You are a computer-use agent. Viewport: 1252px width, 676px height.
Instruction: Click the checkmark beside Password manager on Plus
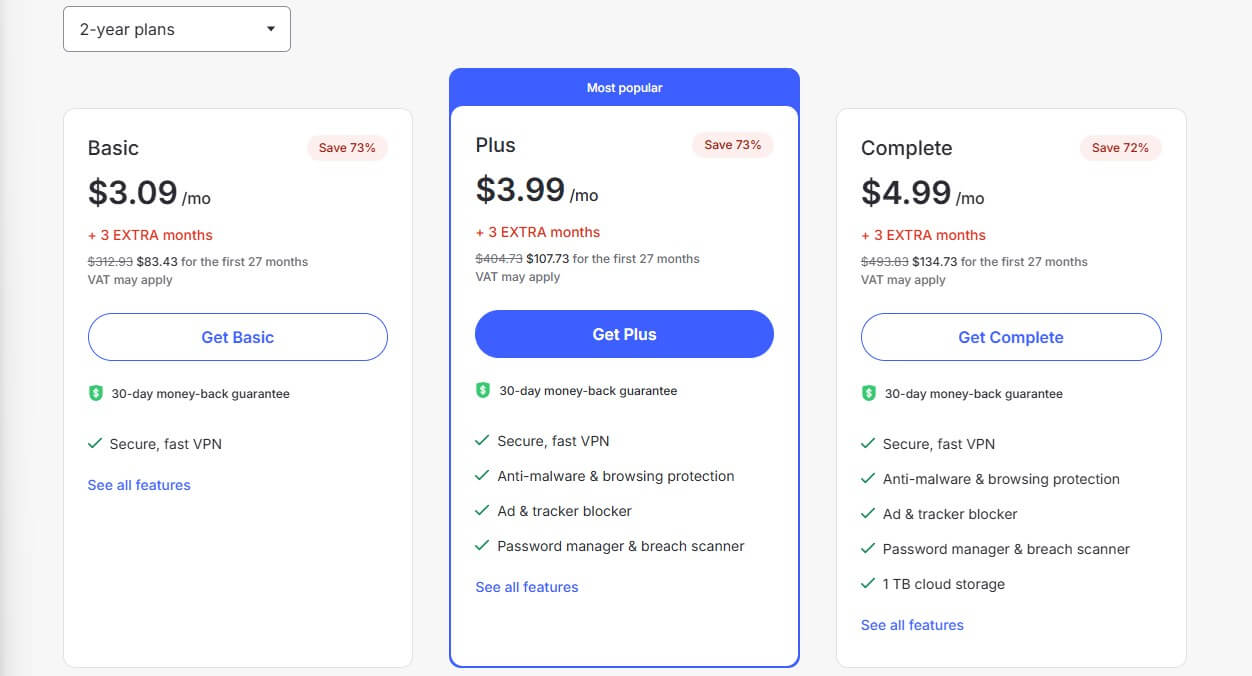tap(481, 546)
